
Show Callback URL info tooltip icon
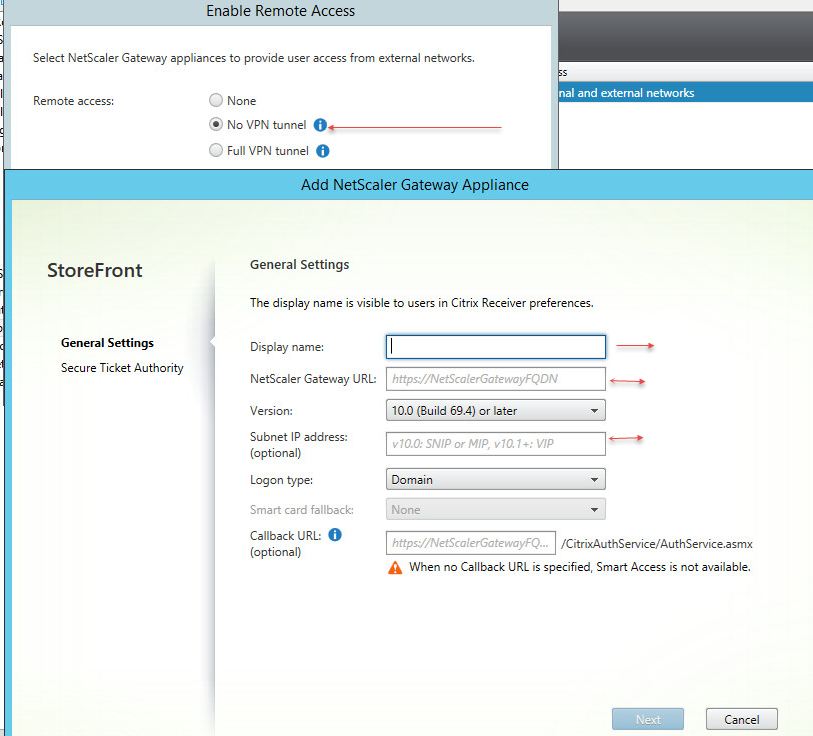click(335, 535)
